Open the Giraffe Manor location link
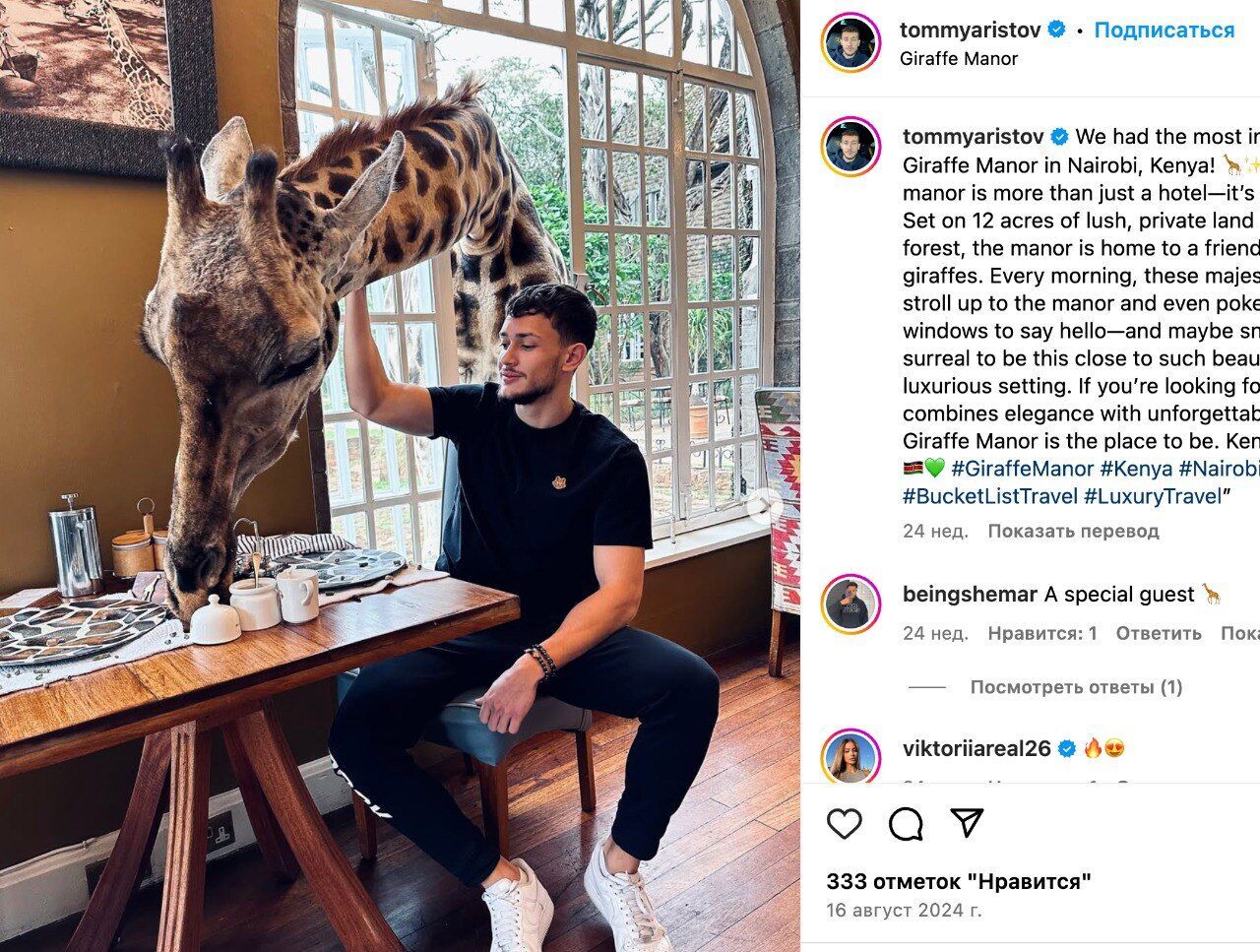This screenshot has width=1260, height=952. [959, 58]
